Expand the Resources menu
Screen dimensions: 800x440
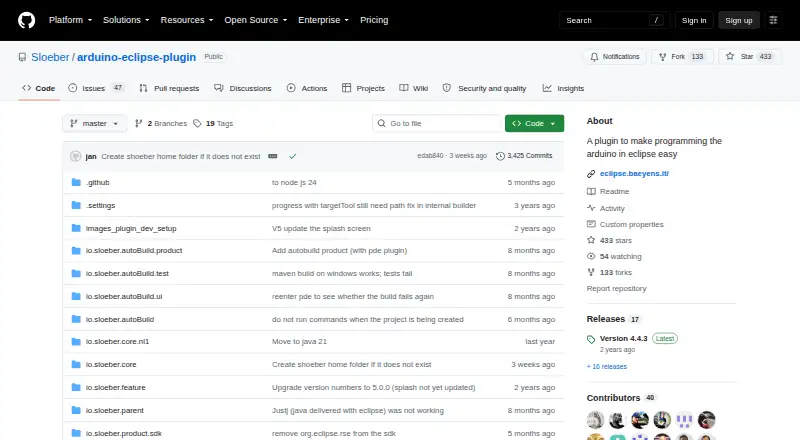187,20
